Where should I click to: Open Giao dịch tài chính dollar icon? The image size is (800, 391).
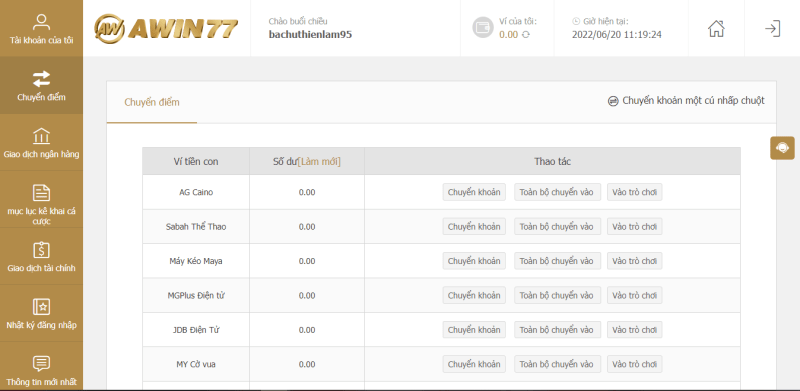click(41, 250)
